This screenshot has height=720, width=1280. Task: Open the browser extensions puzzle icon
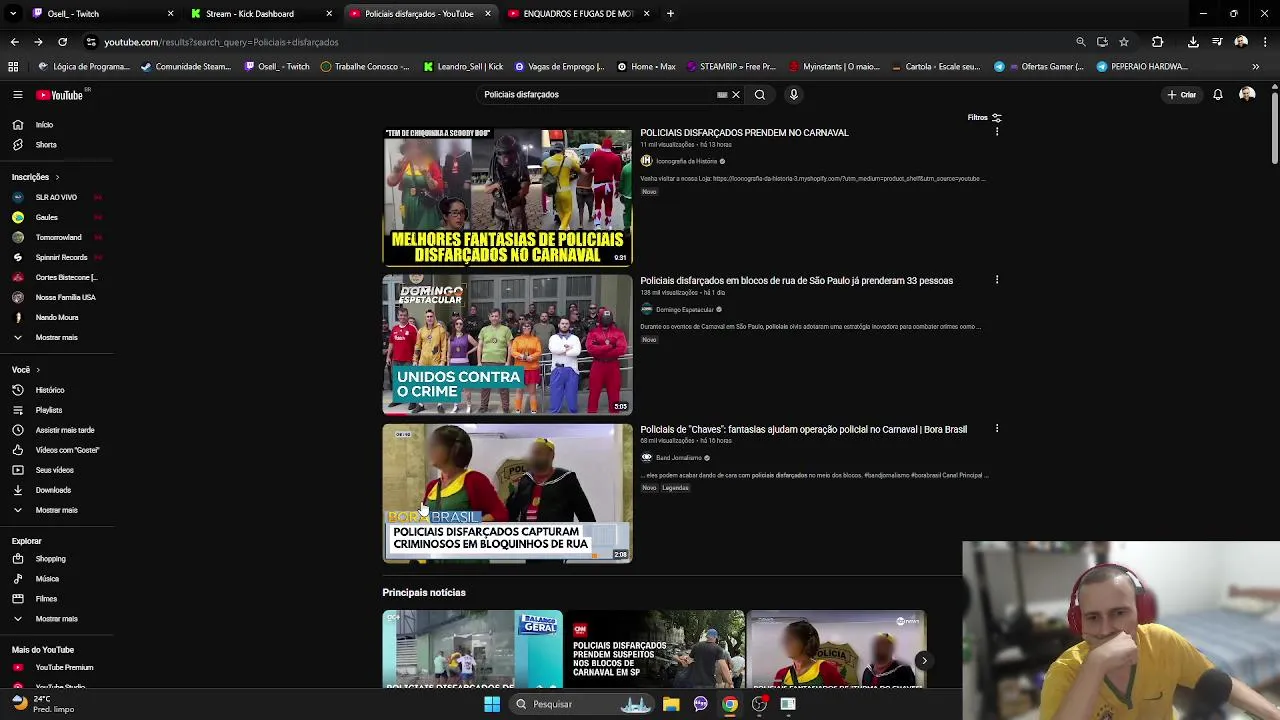[1158, 42]
